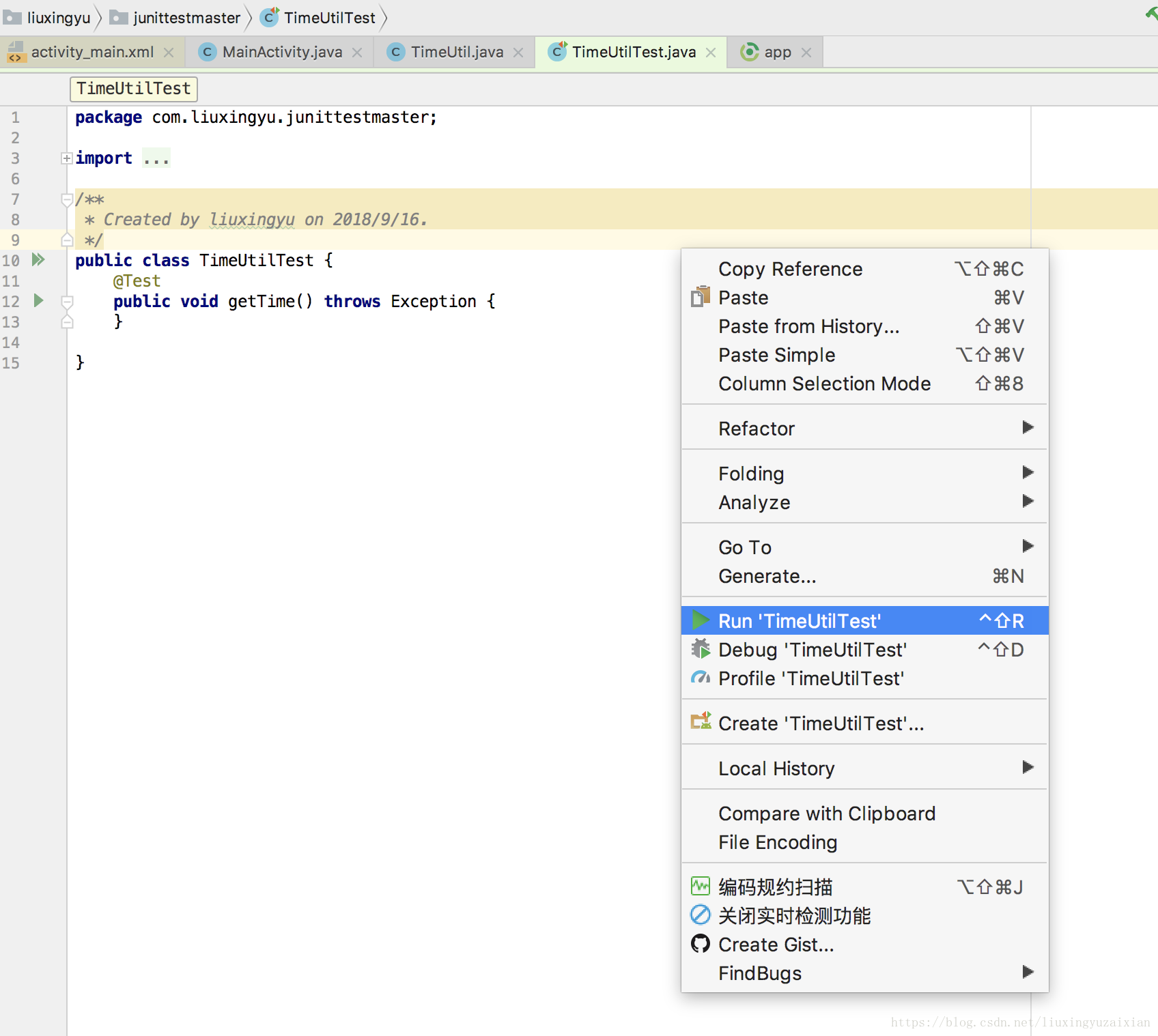Open the FindBugs submenu arrow
1158x1036 pixels.
(x=1028, y=973)
